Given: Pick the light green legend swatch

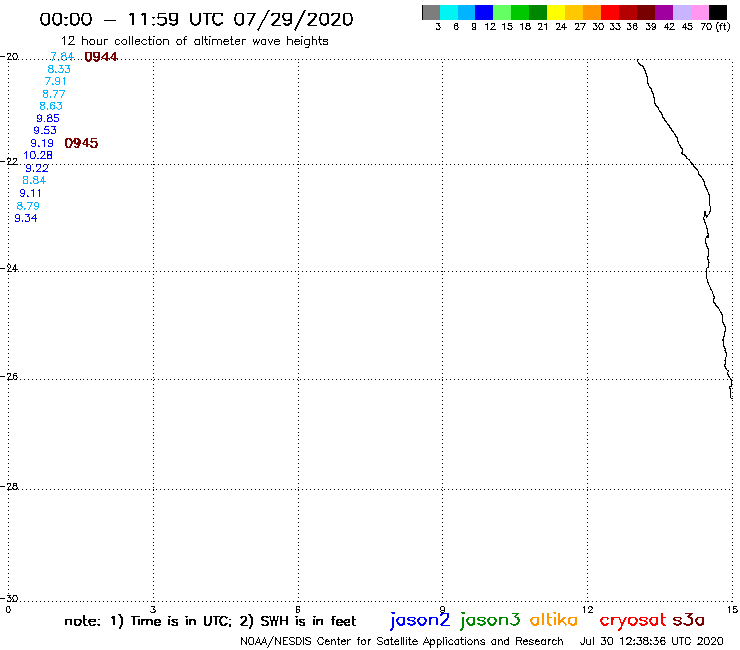Looking at the screenshot, I should click(x=502, y=12).
